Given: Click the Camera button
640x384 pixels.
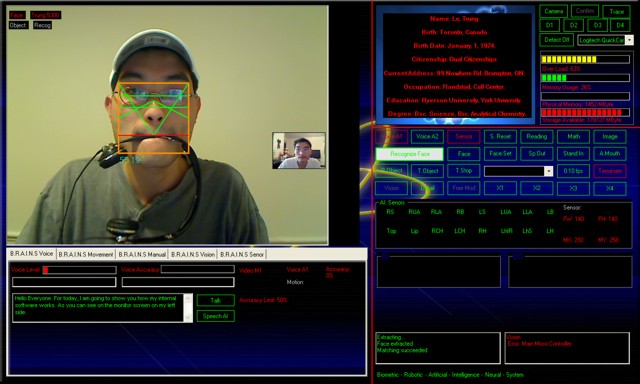Looking at the screenshot, I should tap(553, 11).
